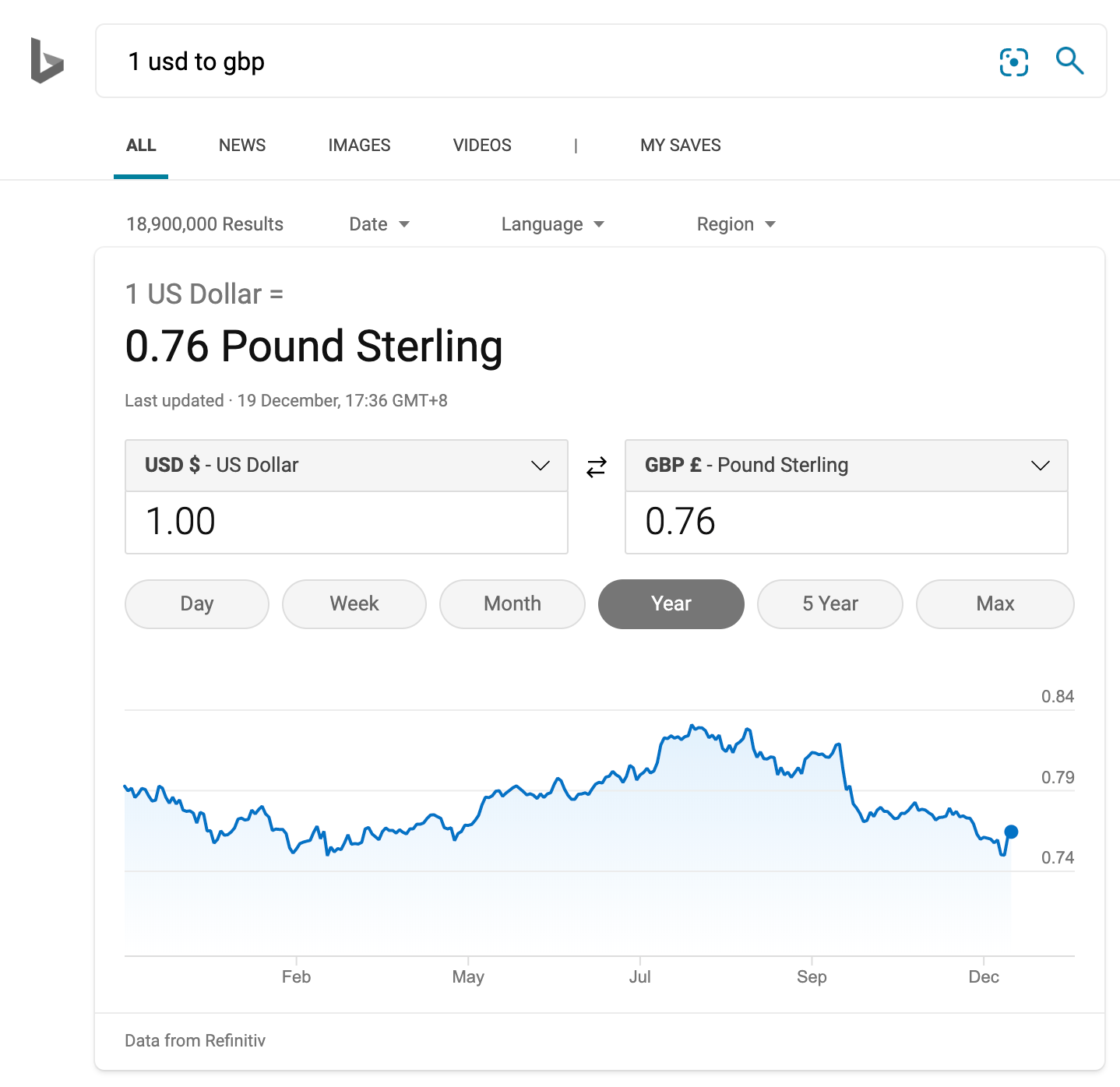Open the NEWS tab
The image size is (1120, 1087).
click(x=242, y=146)
